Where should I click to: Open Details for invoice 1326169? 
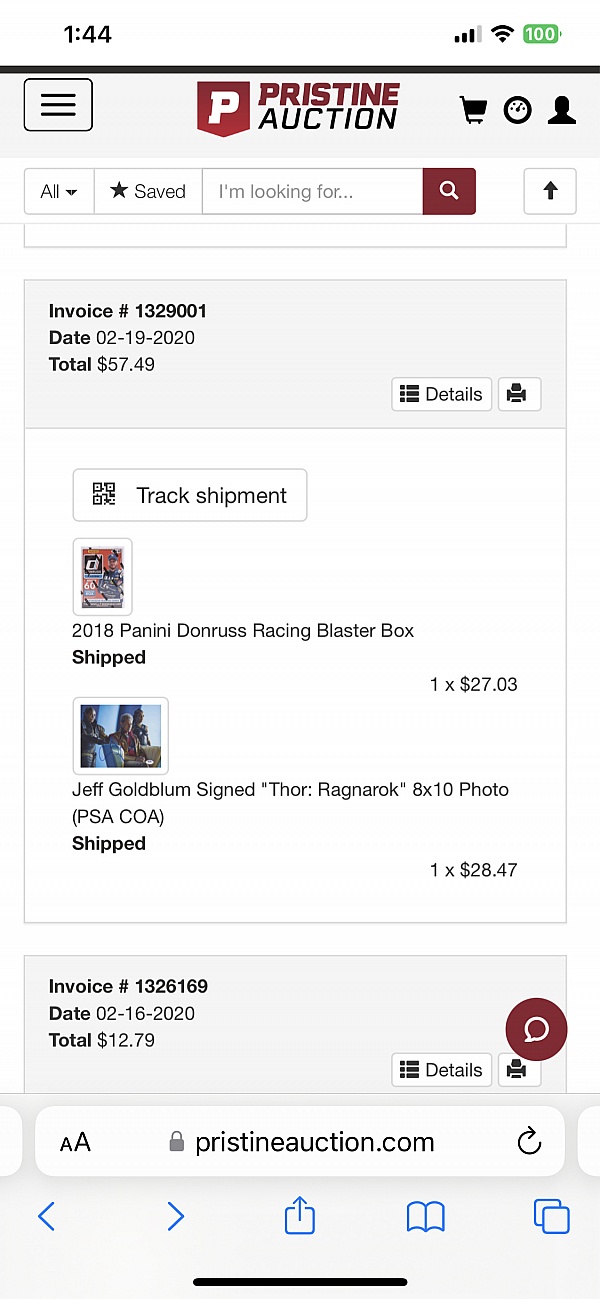(x=441, y=1069)
